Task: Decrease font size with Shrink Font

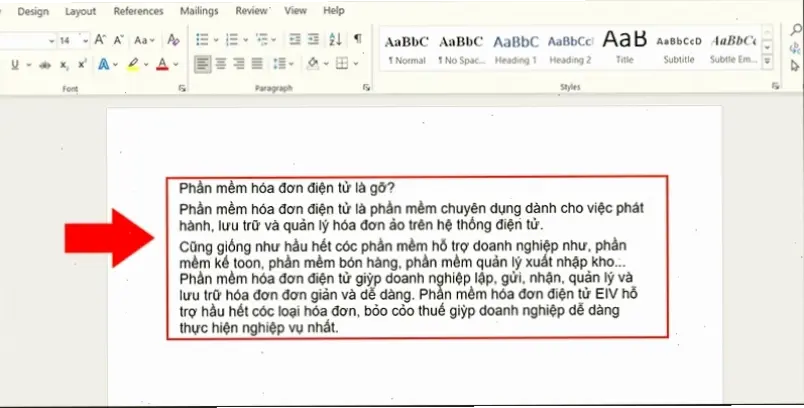Action: pos(118,39)
